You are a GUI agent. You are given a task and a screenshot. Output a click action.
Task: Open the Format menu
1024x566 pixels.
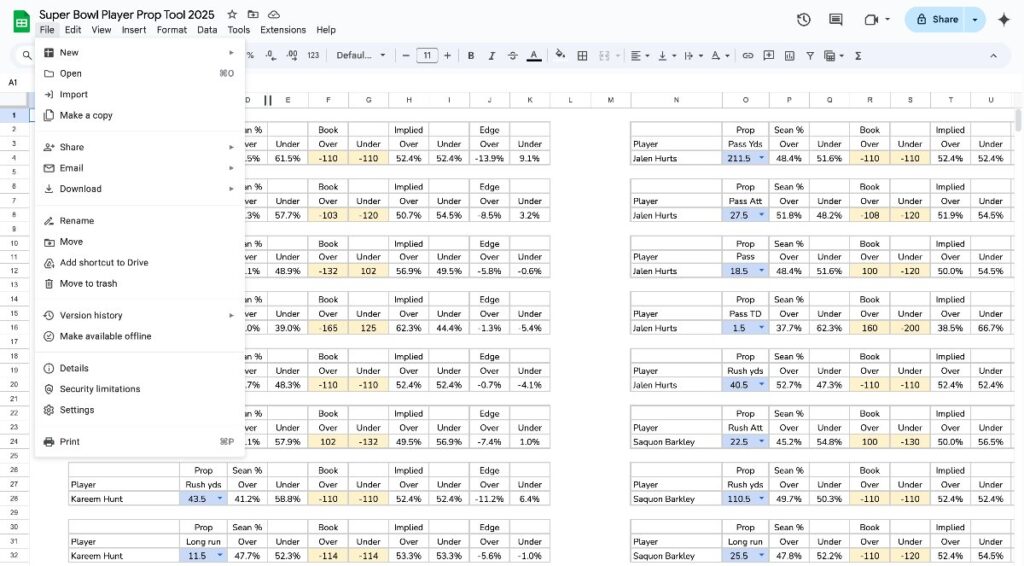[x=172, y=30]
